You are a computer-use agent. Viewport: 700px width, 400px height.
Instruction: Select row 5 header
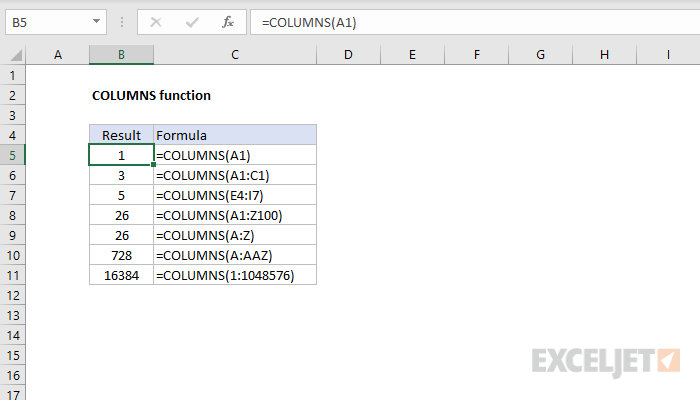13,155
